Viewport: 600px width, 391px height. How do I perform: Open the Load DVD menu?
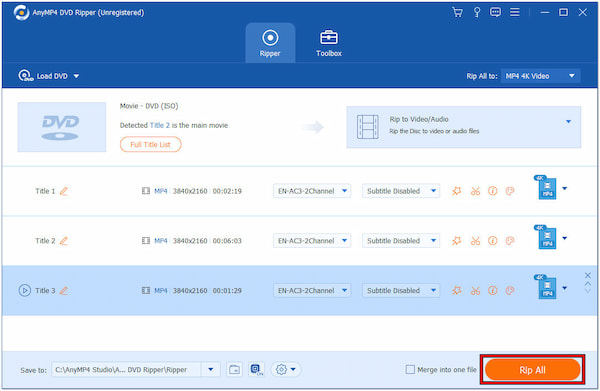point(49,76)
